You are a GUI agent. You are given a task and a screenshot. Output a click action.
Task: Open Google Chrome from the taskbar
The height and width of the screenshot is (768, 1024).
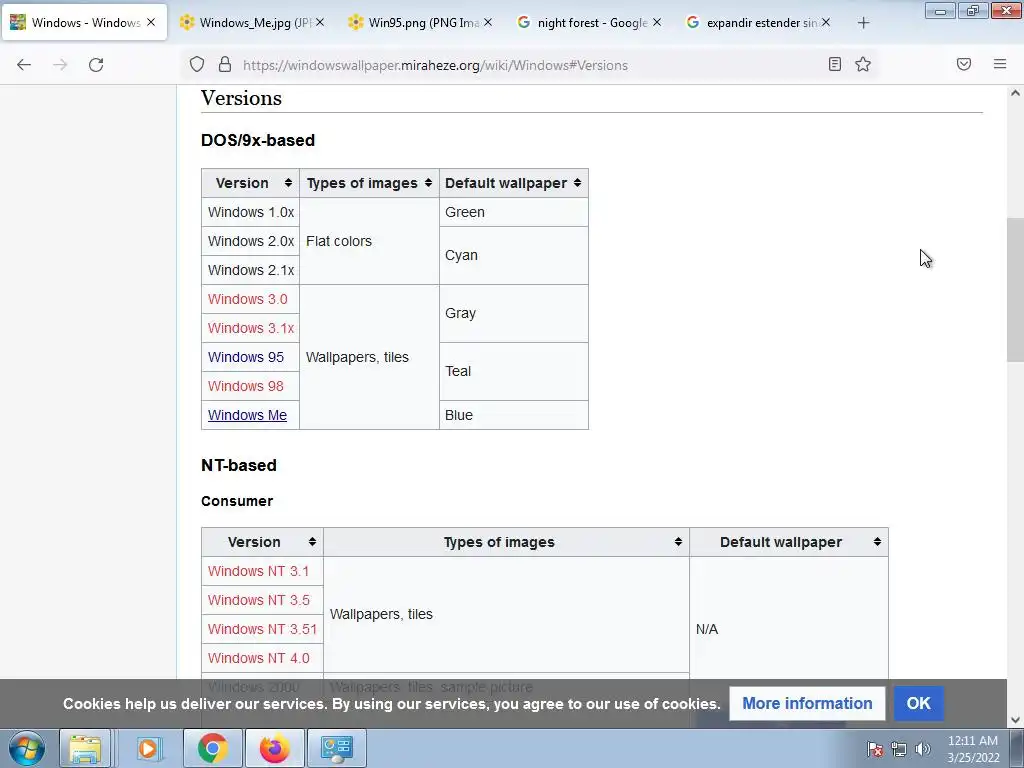coord(212,748)
